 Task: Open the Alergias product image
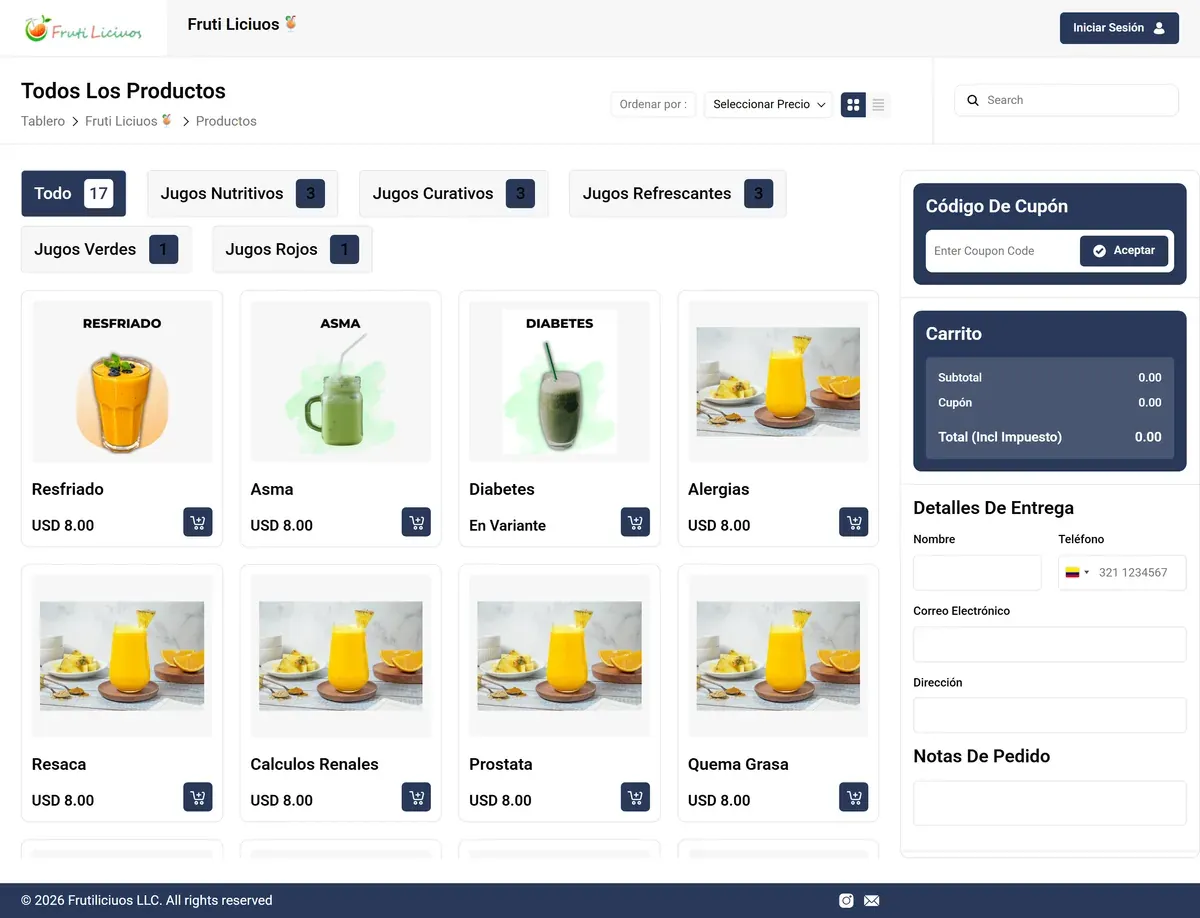[778, 382]
